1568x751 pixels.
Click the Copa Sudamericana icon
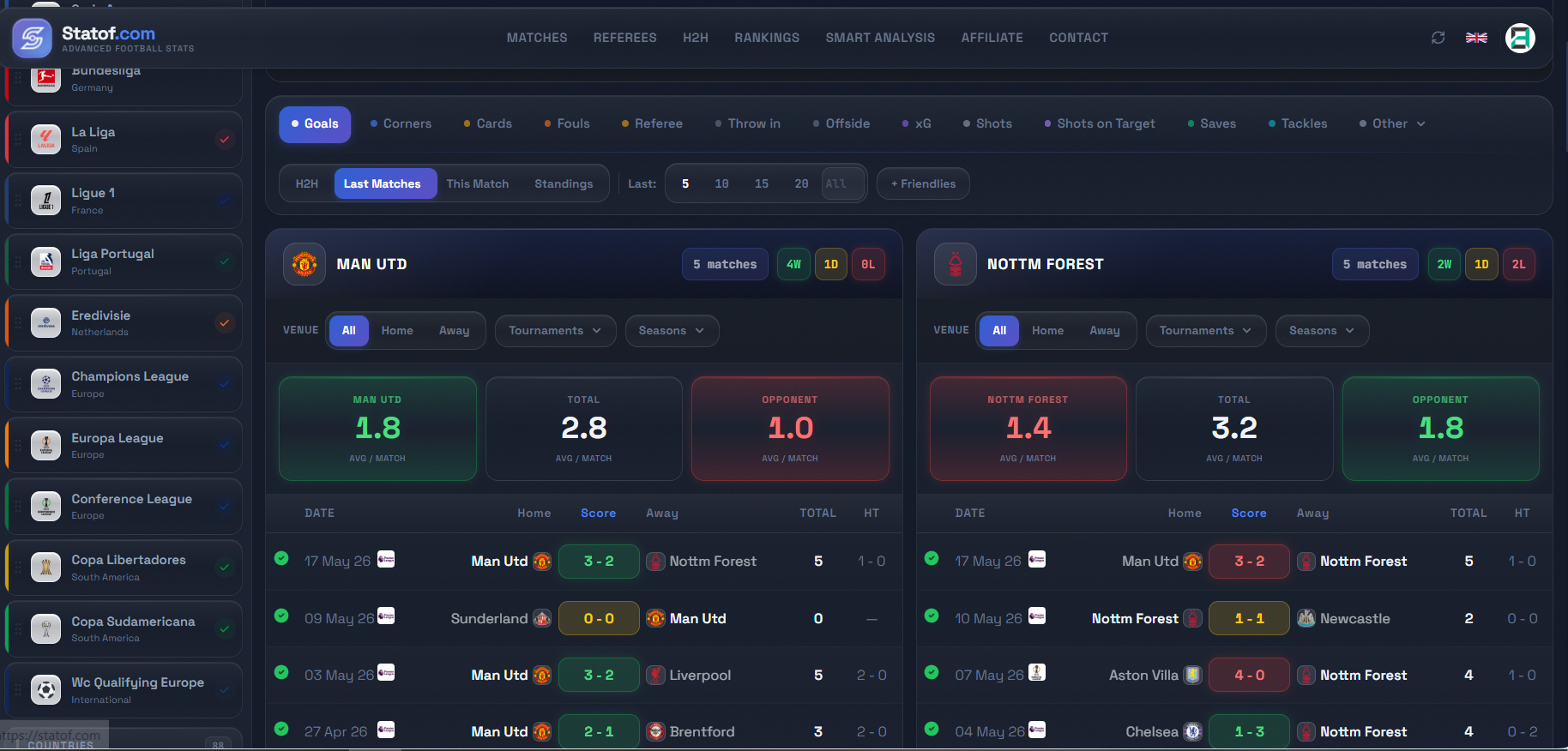46,628
